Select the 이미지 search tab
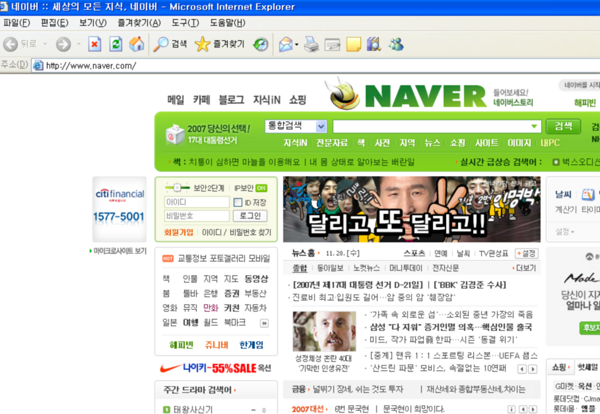The image size is (600, 414). tap(519, 143)
